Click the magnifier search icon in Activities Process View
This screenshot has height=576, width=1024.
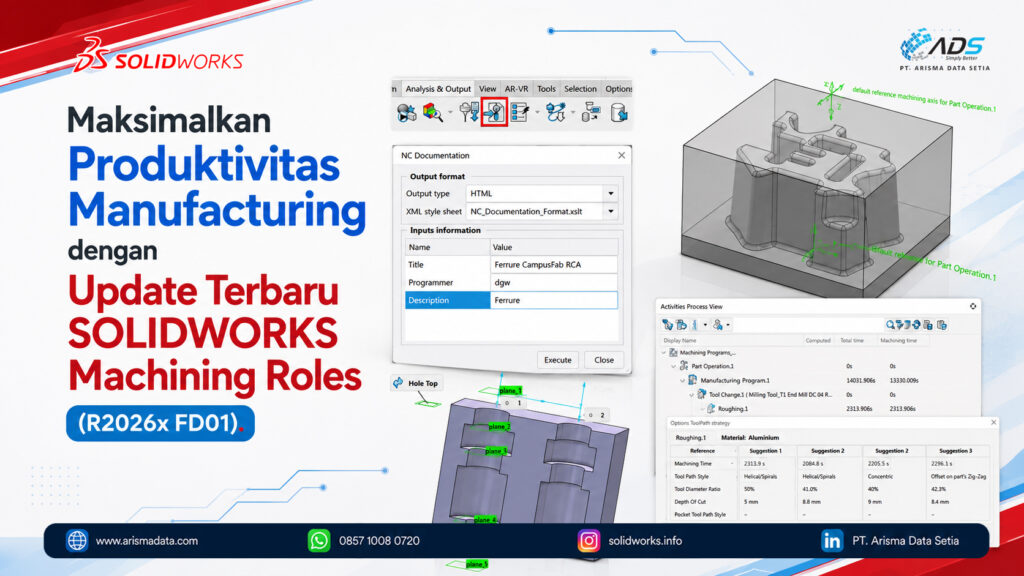[889, 325]
